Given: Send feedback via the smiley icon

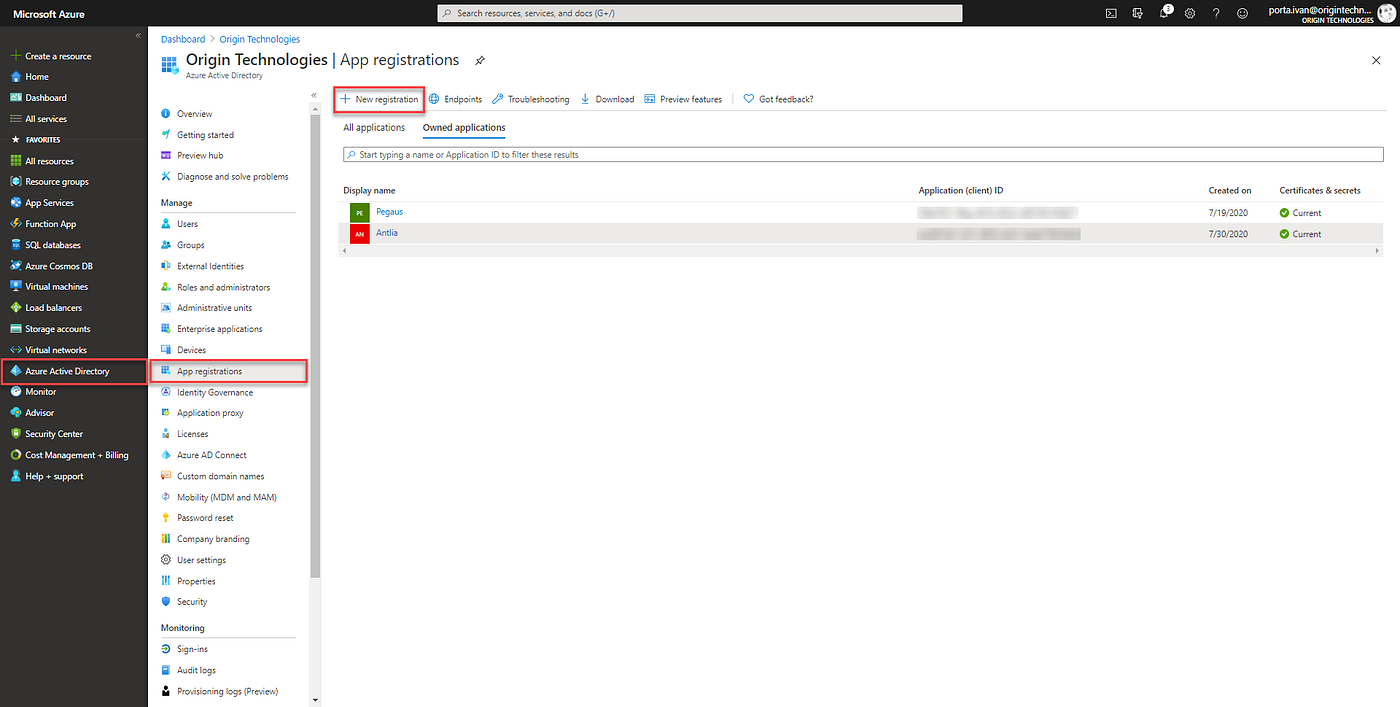Looking at the screenshot, I should click(x=1242, y=13).
